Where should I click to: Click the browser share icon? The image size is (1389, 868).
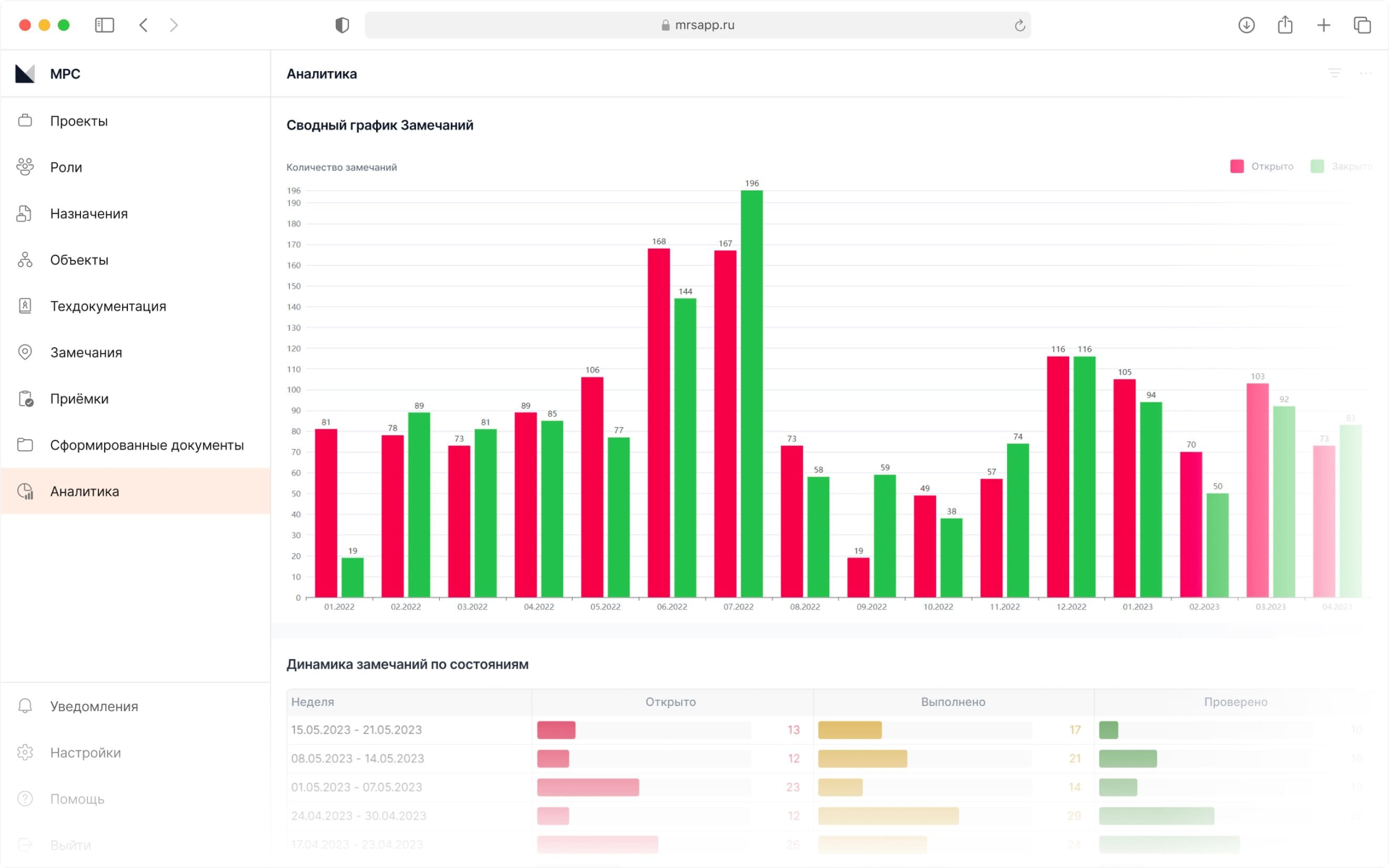click(1285, 25)
